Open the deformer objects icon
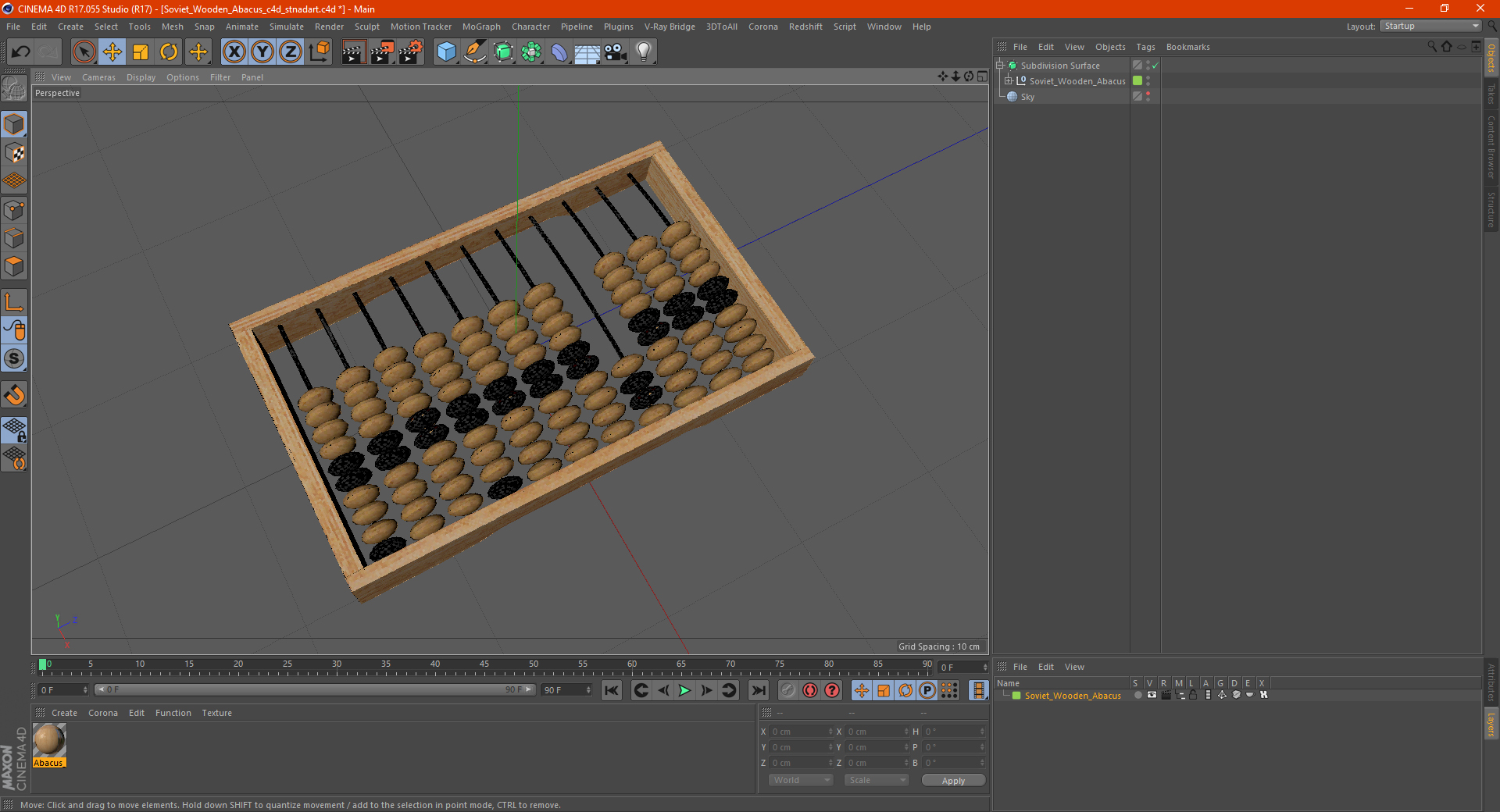 559,52
